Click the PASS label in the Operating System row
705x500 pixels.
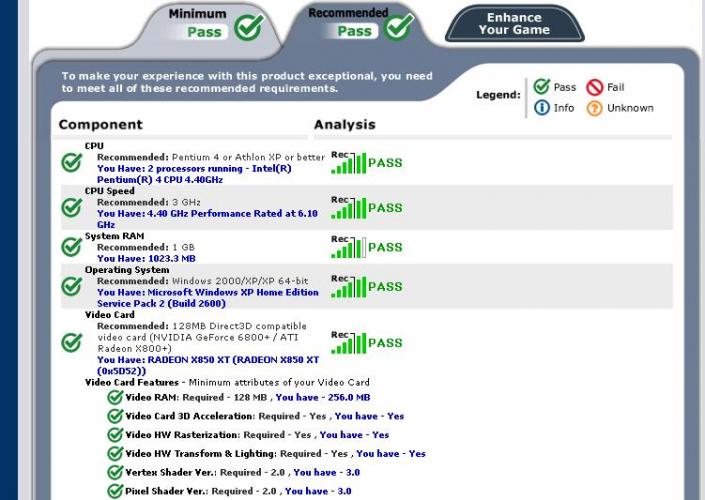(385, 286)
